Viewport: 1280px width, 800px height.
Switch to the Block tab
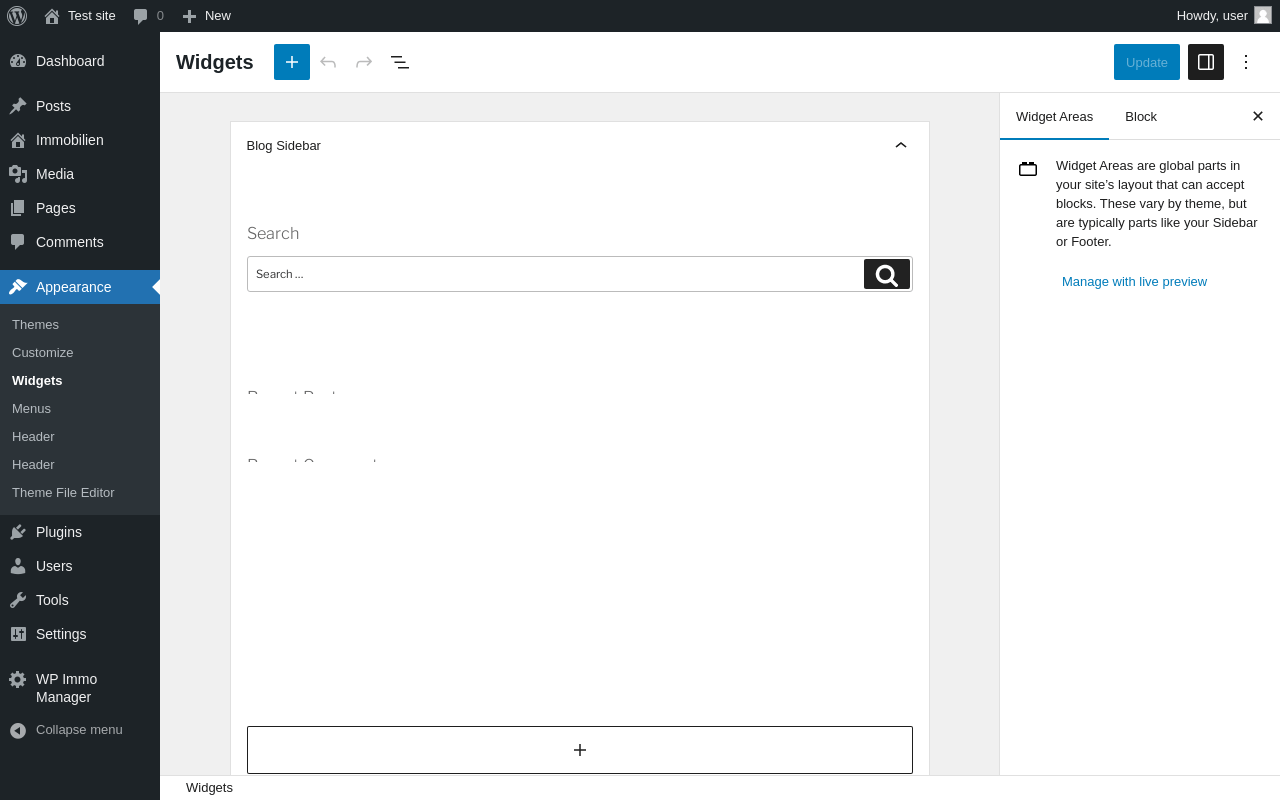1141,116
